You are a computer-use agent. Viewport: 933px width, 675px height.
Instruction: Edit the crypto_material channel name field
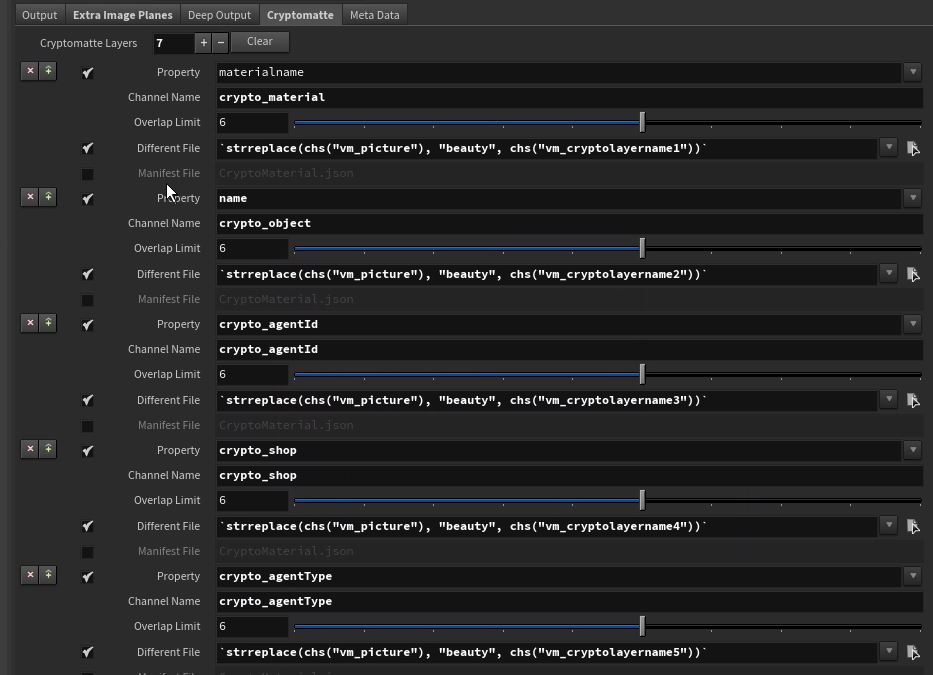pos(569,97)
